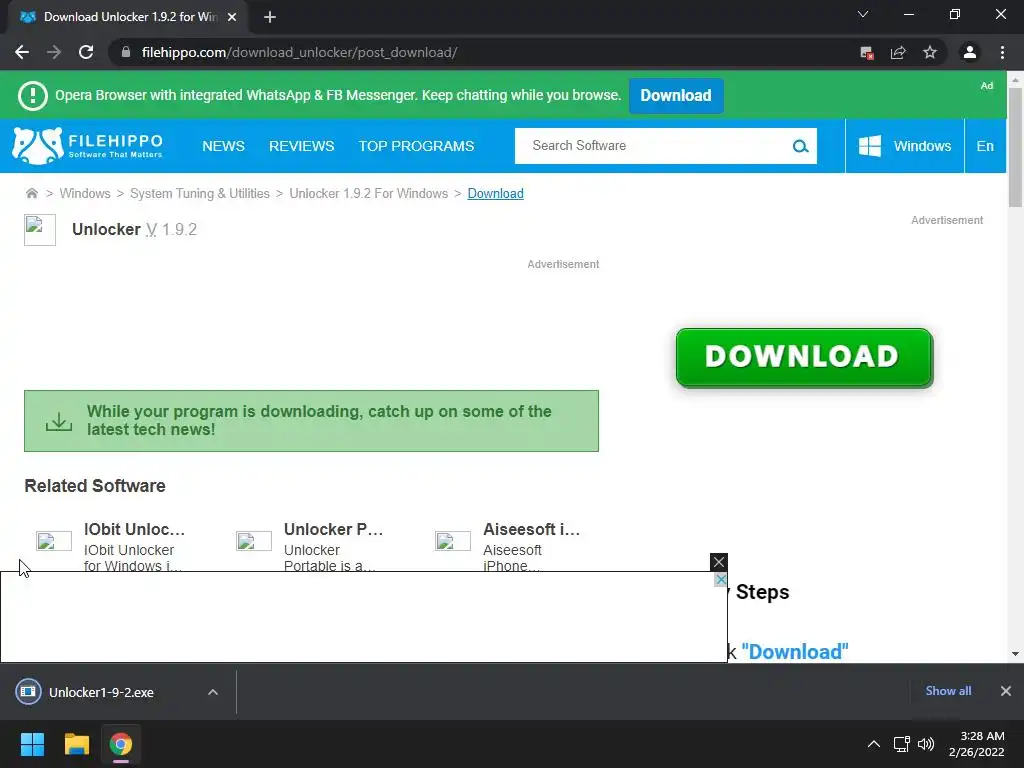This screenshot has width=1024, height=768.
Task: Open the Windows platform selector
Action: click(x=904, y=146)
